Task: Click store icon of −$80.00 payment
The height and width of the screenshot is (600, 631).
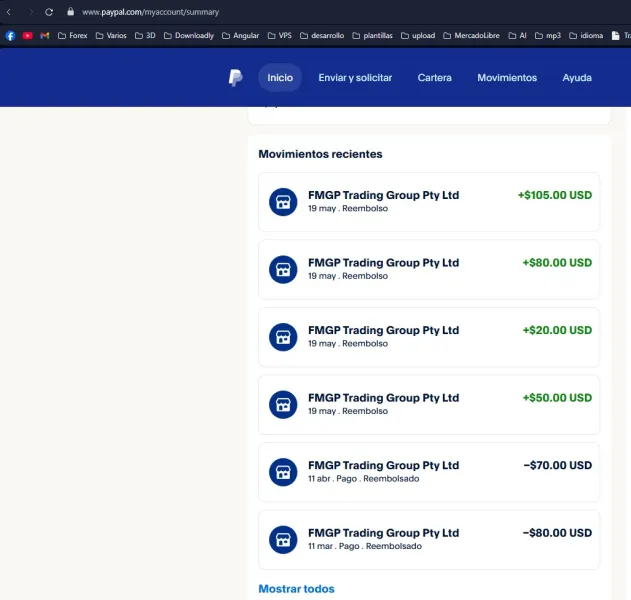Action: 283,540
